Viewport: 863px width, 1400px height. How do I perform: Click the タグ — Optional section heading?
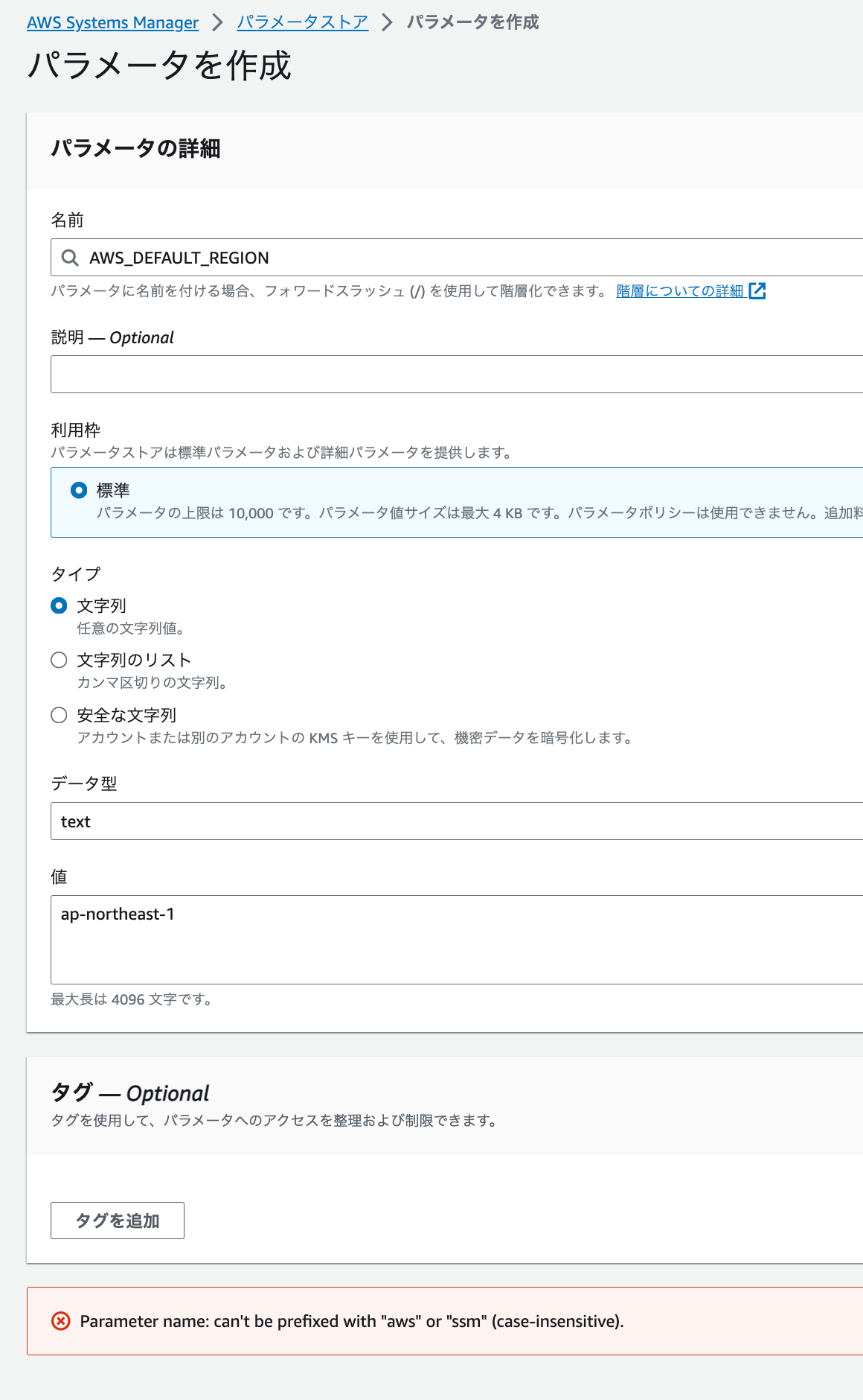tap(130, 1092)
